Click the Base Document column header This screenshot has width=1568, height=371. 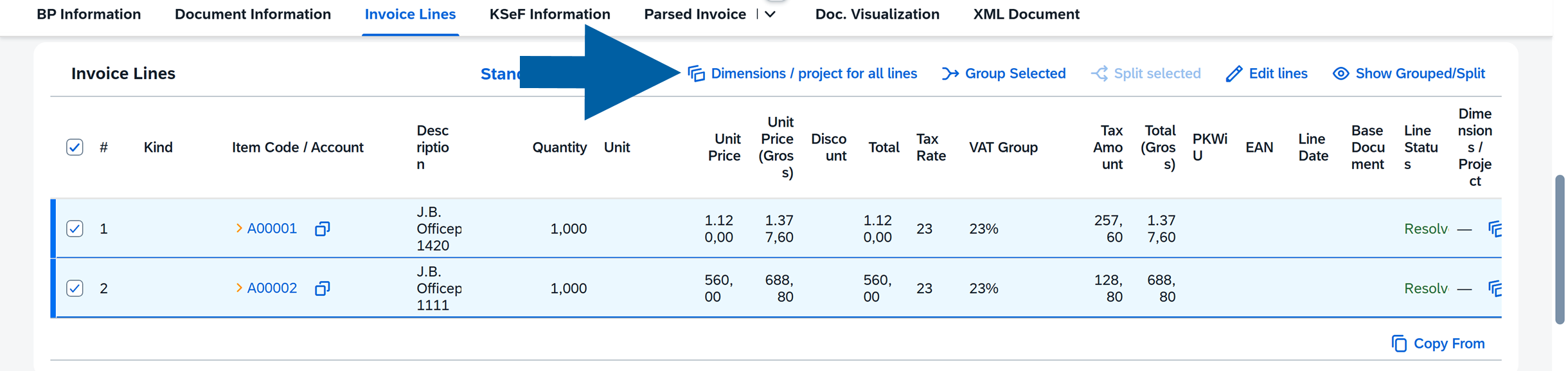tap(1368, 147)
